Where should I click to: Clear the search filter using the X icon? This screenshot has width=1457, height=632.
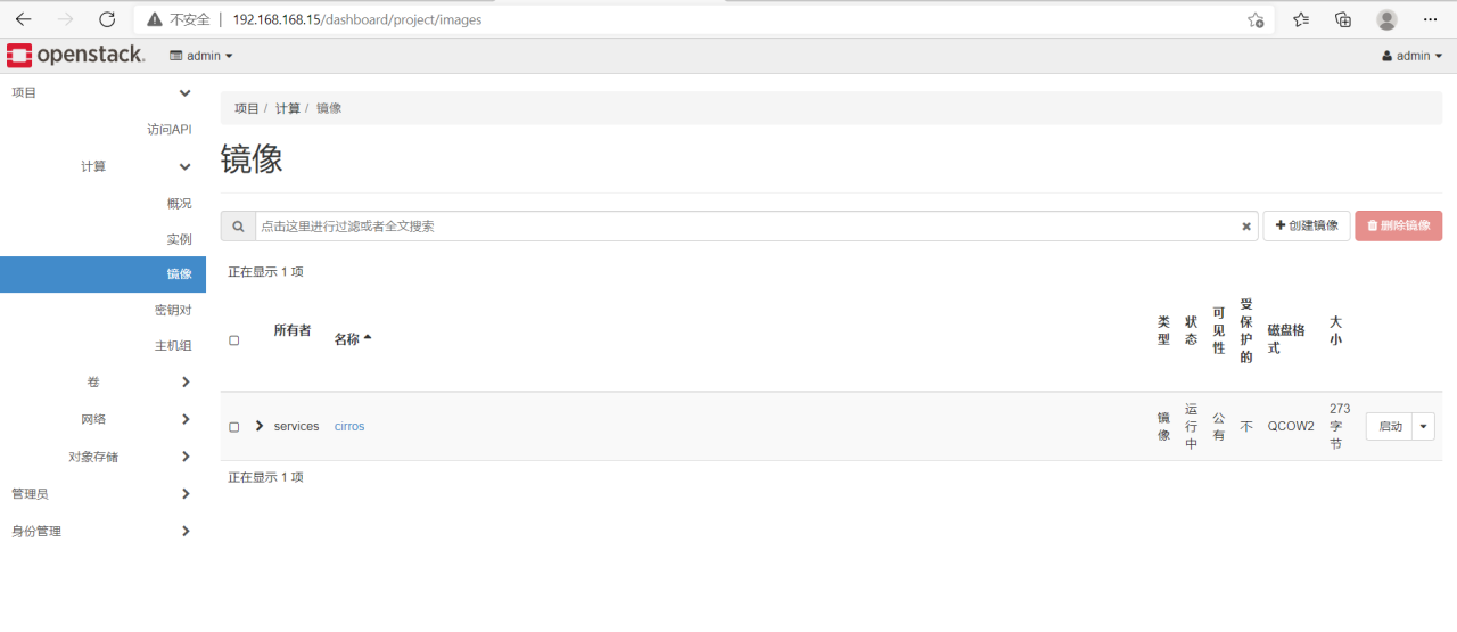(1246, 226)
